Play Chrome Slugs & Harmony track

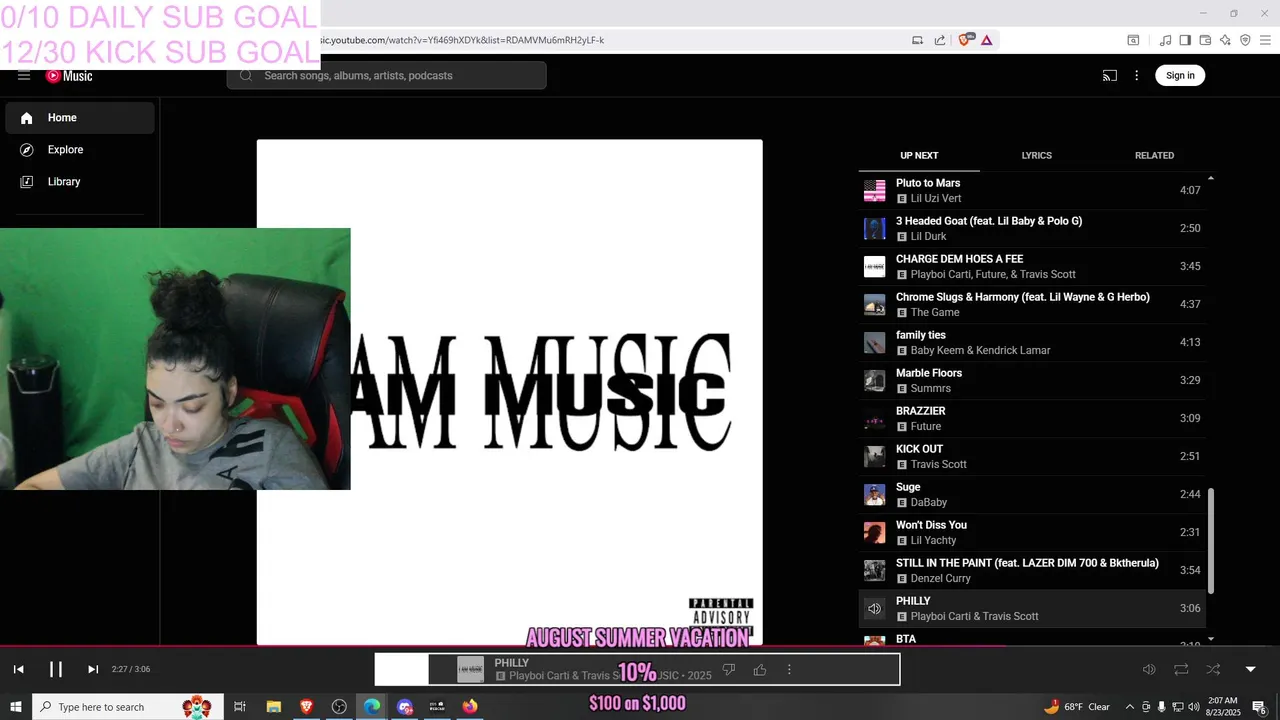pyautogui.click(x=1032, y=304)
